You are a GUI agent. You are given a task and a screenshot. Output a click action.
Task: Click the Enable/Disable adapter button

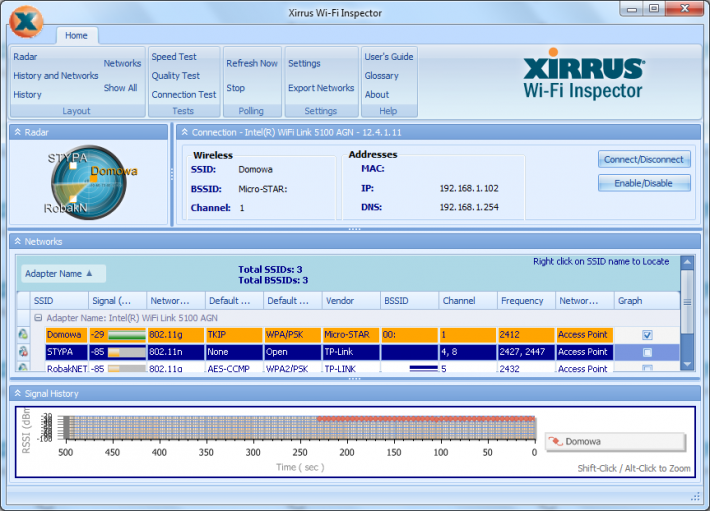pos(644,183)
